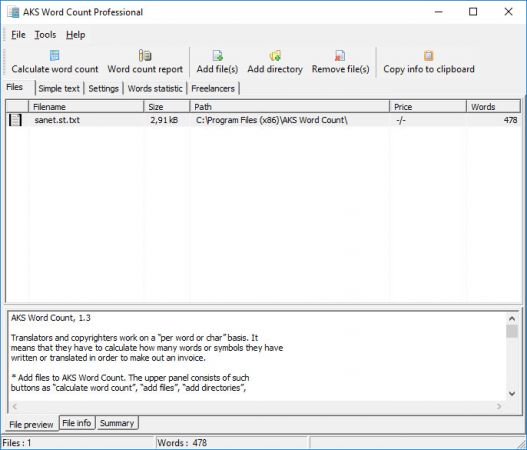The height and width of the screenshot is (450, 527).
Task: Click the horizontal scrollbar right arrow
Action: click(499, 407)
